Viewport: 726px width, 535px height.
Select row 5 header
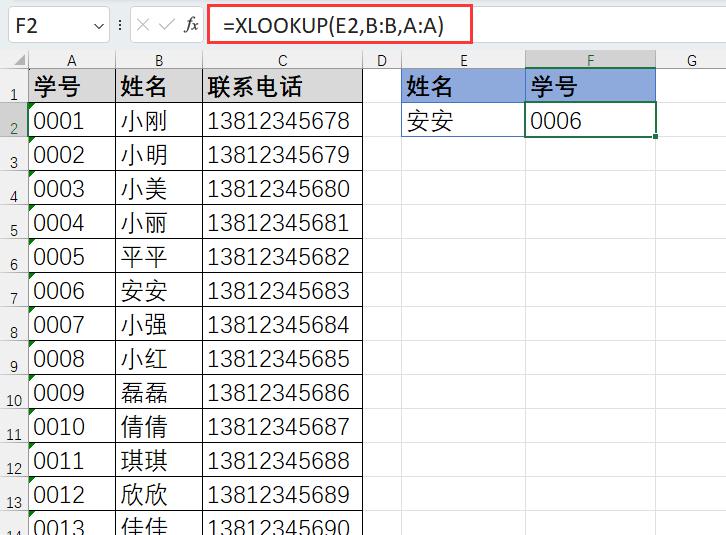point(14,222)
